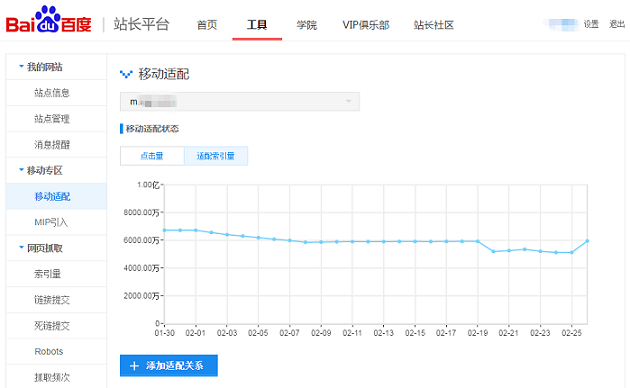Open 索引量 in sidebar

click(47, 274)
